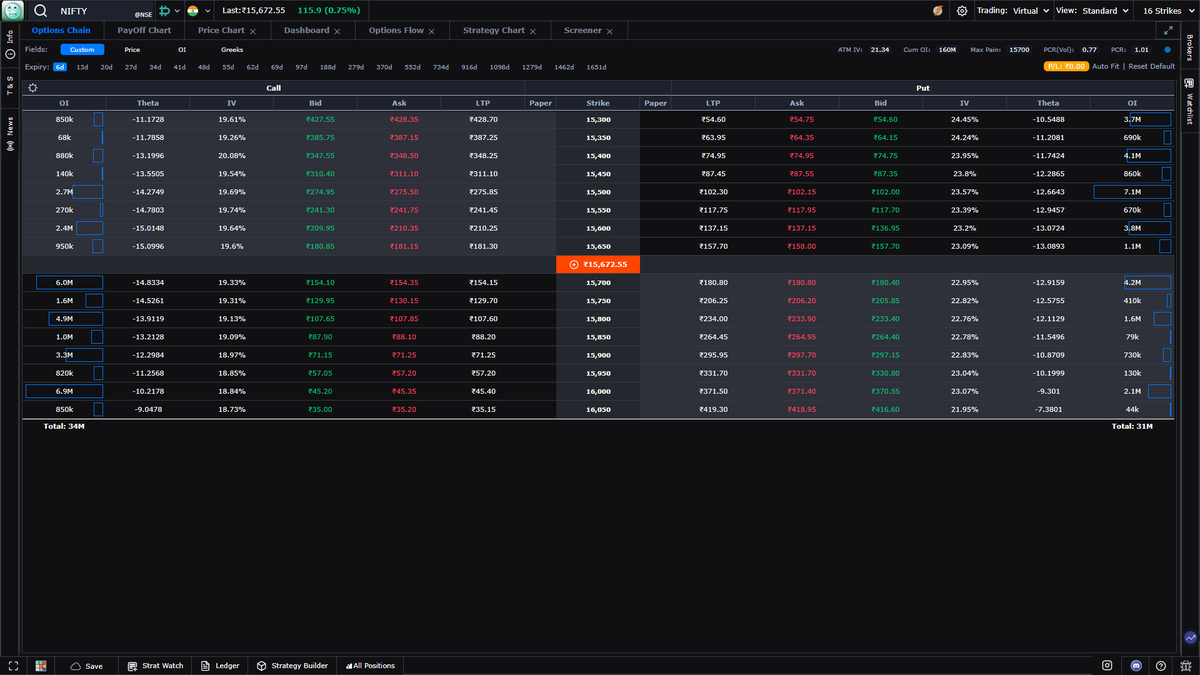Click the help question mark icon
The height and width of the screenshot is (675, 1200).
[x=1160, y=665]
